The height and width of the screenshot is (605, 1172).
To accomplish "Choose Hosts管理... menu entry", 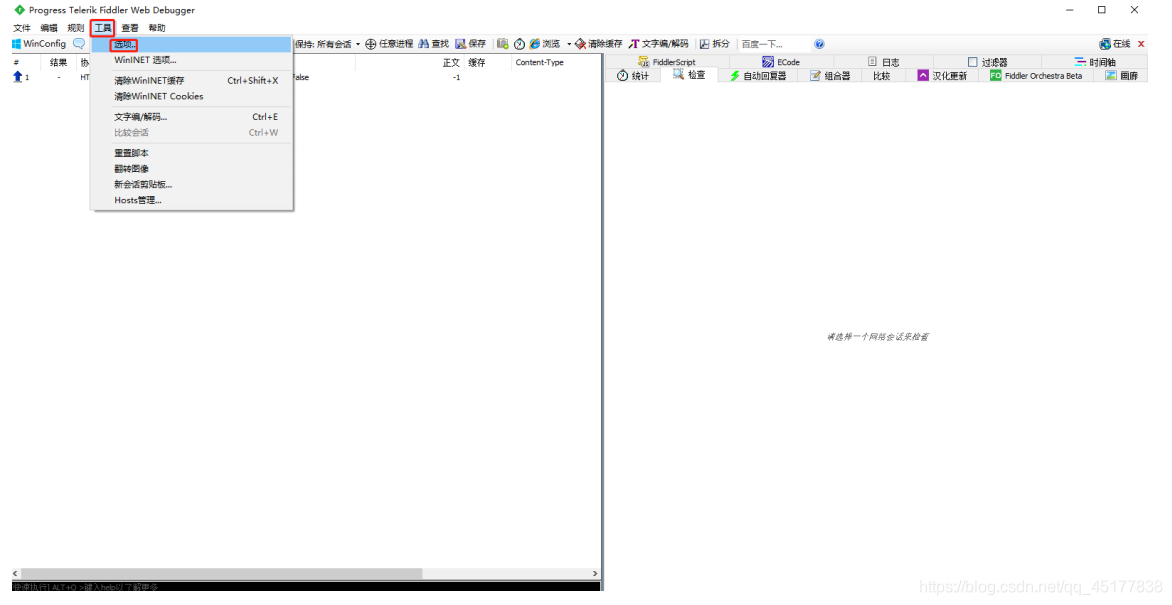I will 191,200.
